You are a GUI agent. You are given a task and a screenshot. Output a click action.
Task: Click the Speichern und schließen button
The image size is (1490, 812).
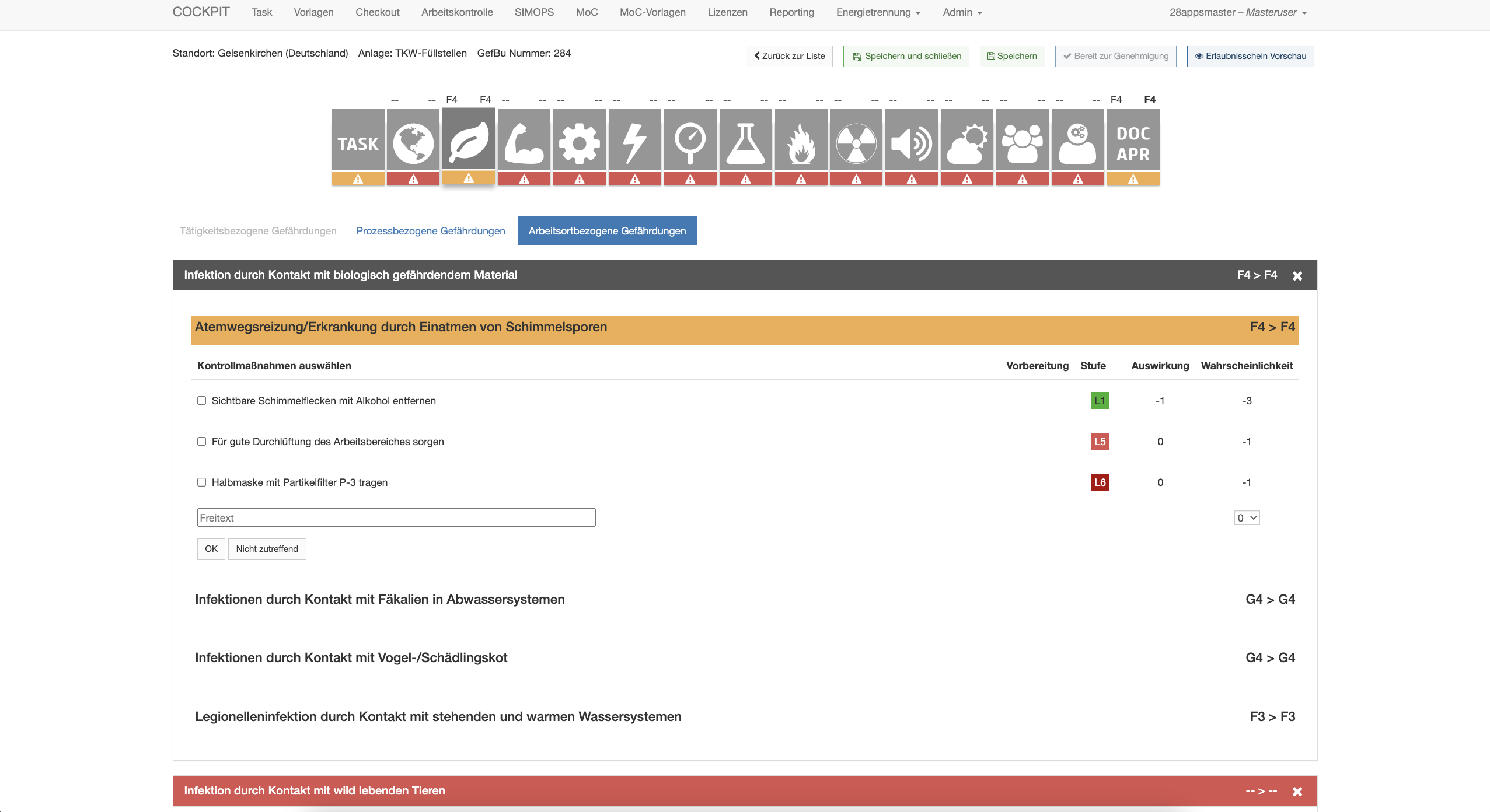906,56
